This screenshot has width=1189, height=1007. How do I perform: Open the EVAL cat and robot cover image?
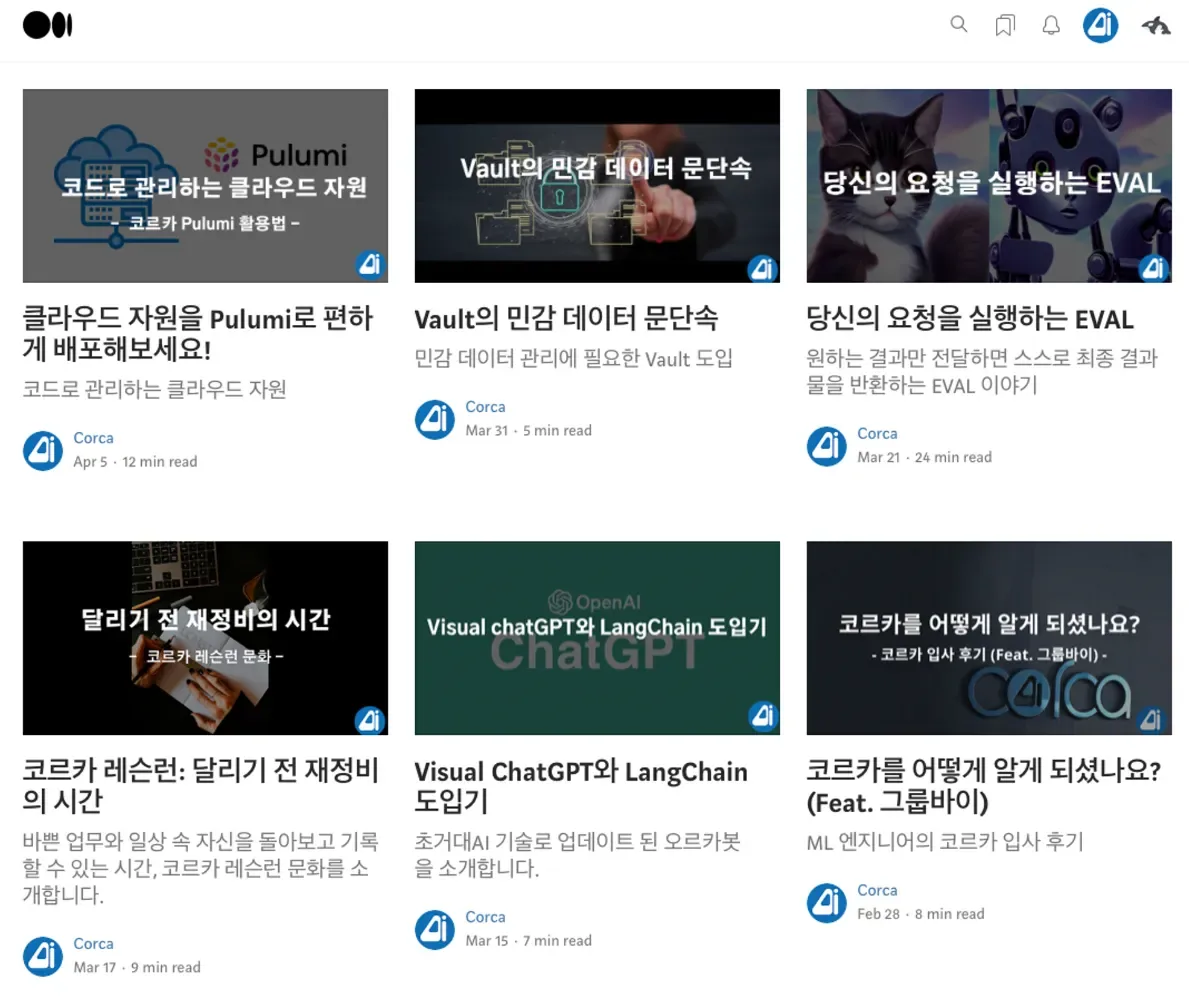tap(990, 186)
